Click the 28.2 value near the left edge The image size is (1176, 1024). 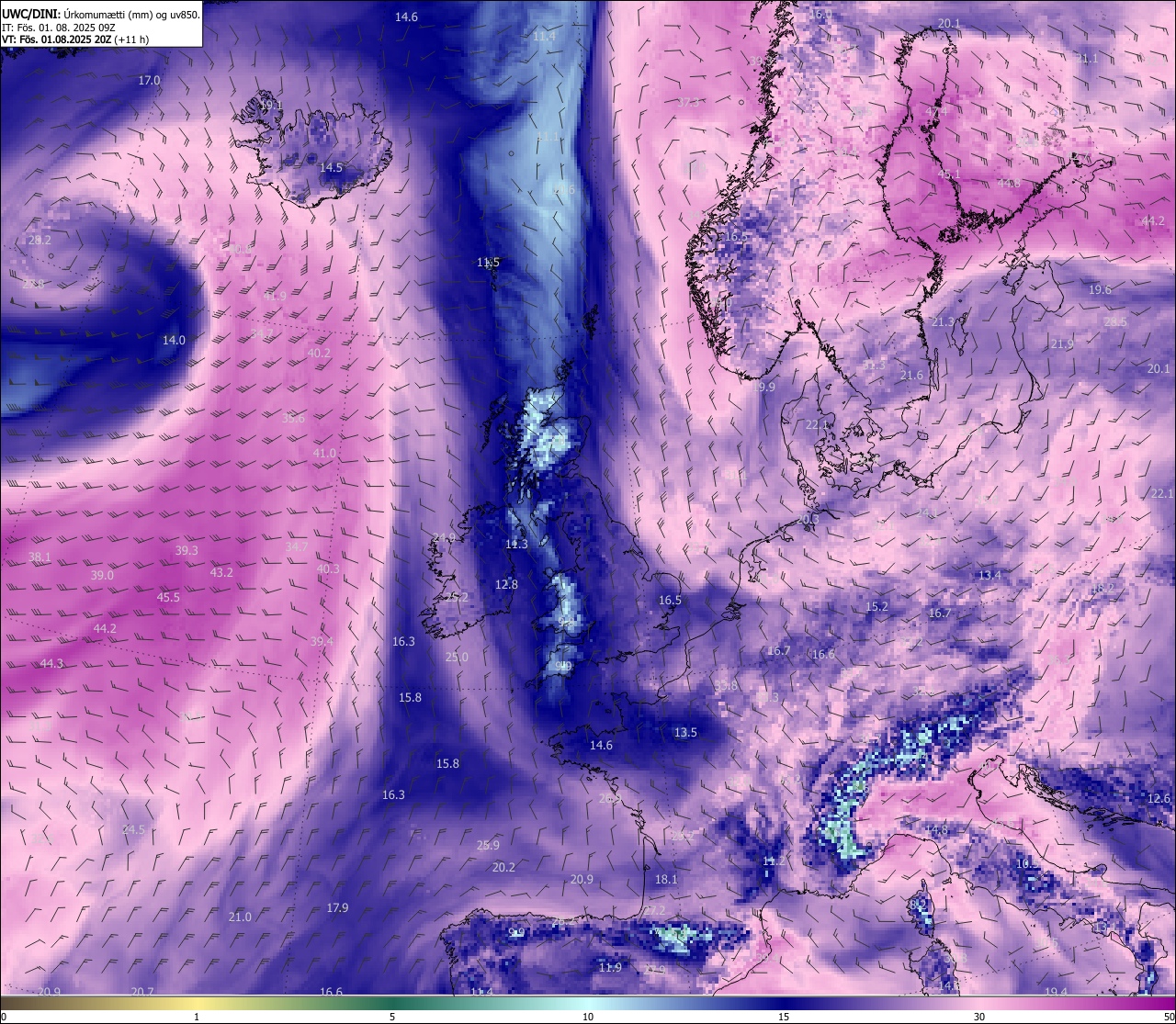(40, 240)
